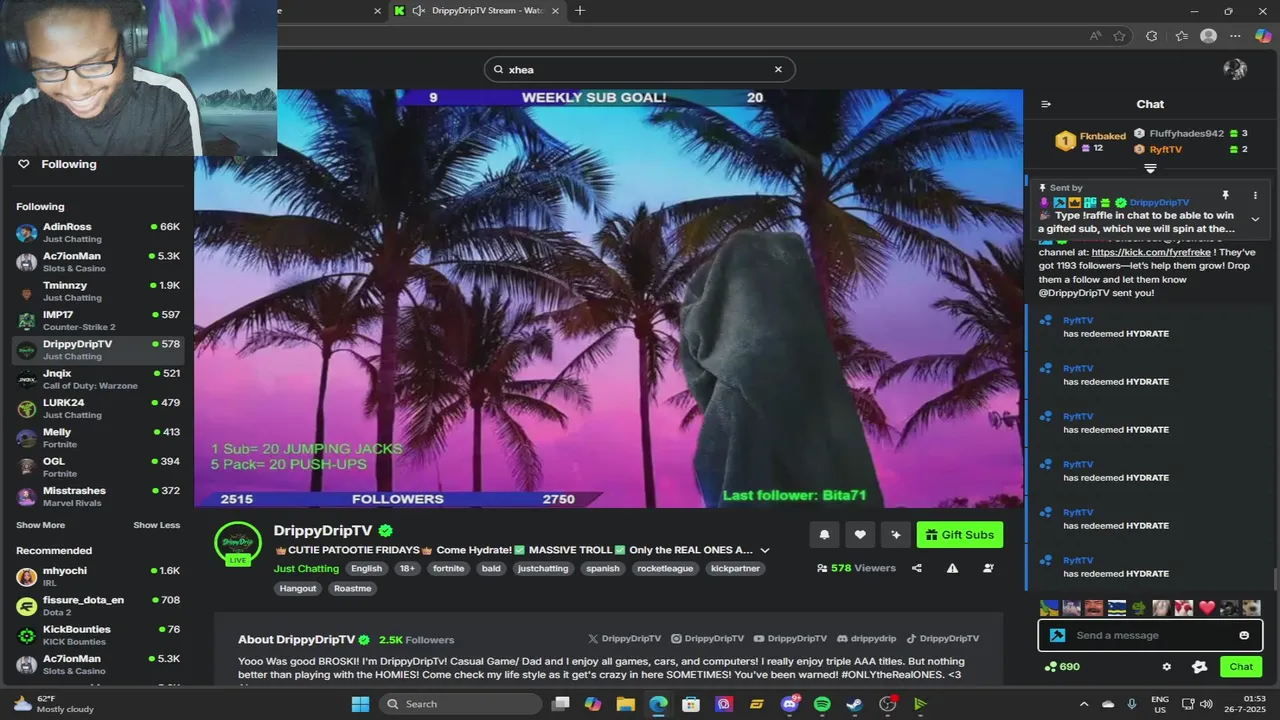Click the xhea search field
Image resolution: width=1280 pixels, height=720 pixels.
click(639, 69)
